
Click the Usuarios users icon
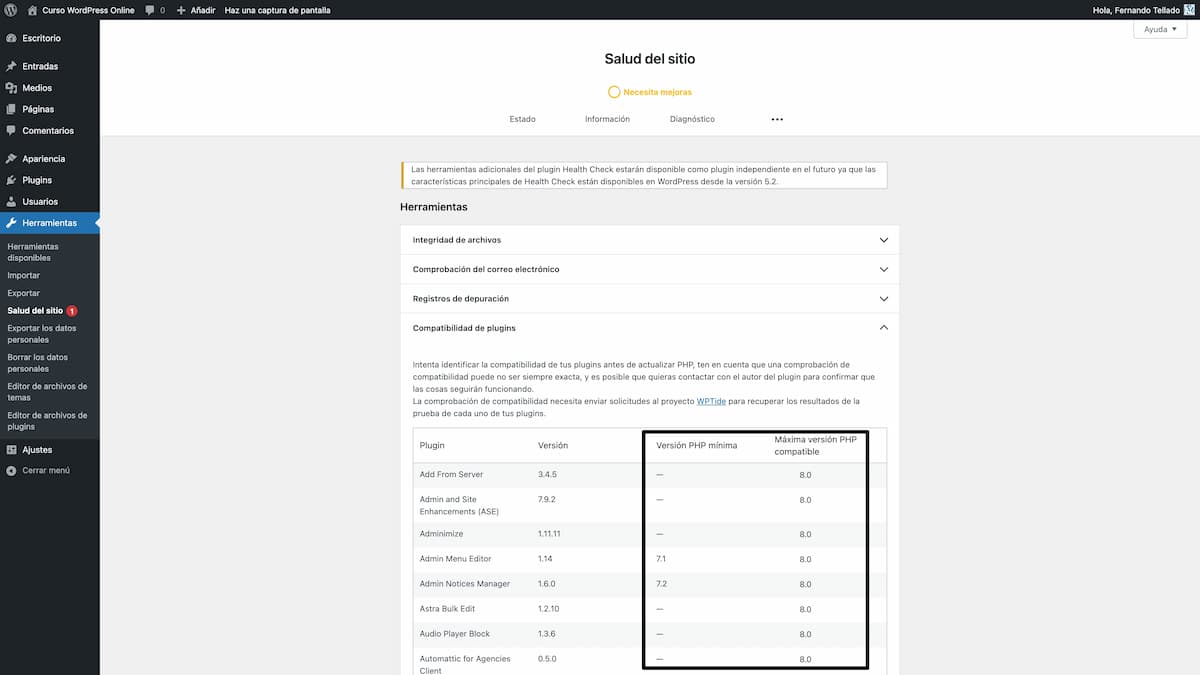coord(13,201)
